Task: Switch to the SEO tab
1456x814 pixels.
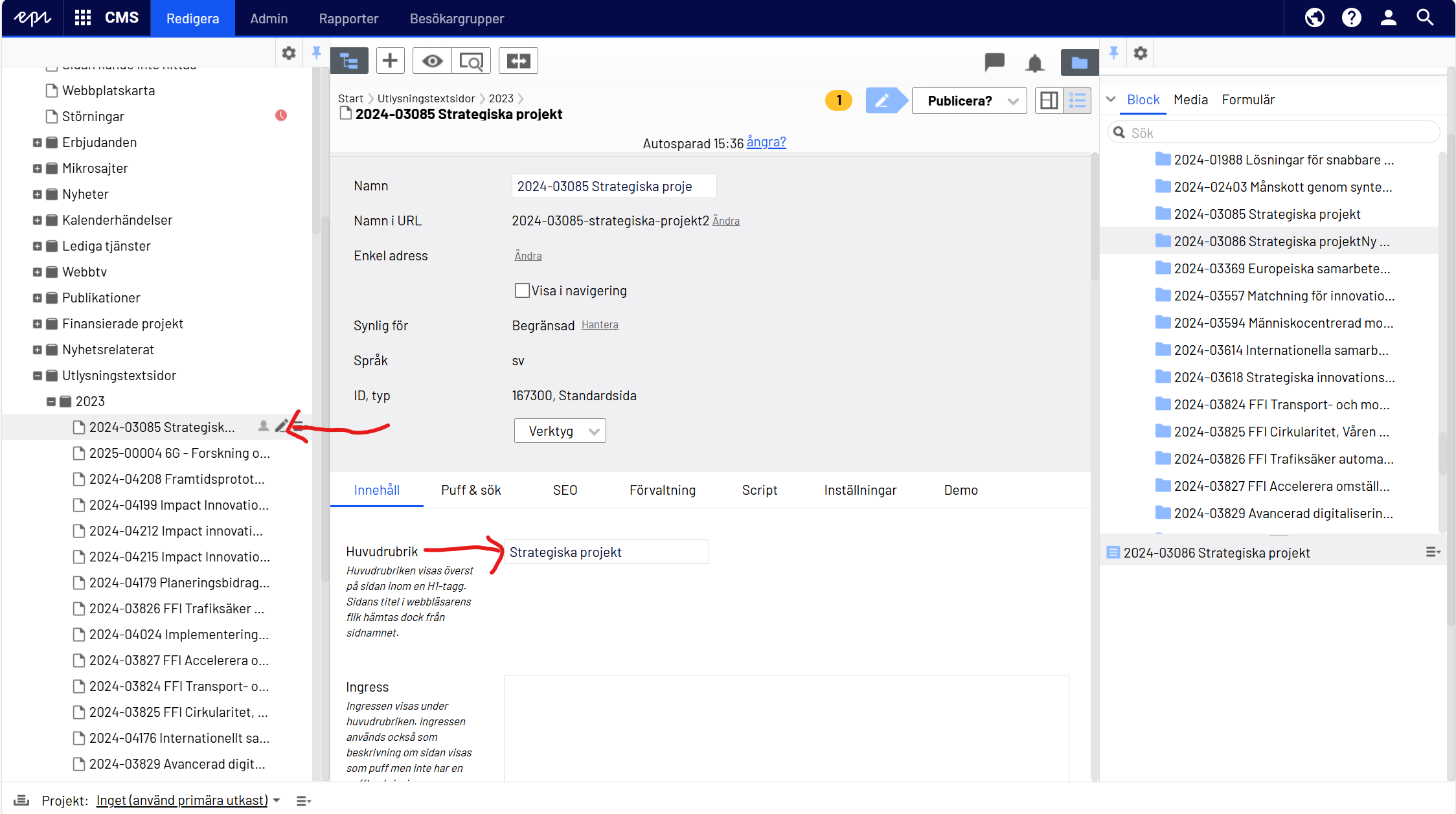Action: click(565, 490)
